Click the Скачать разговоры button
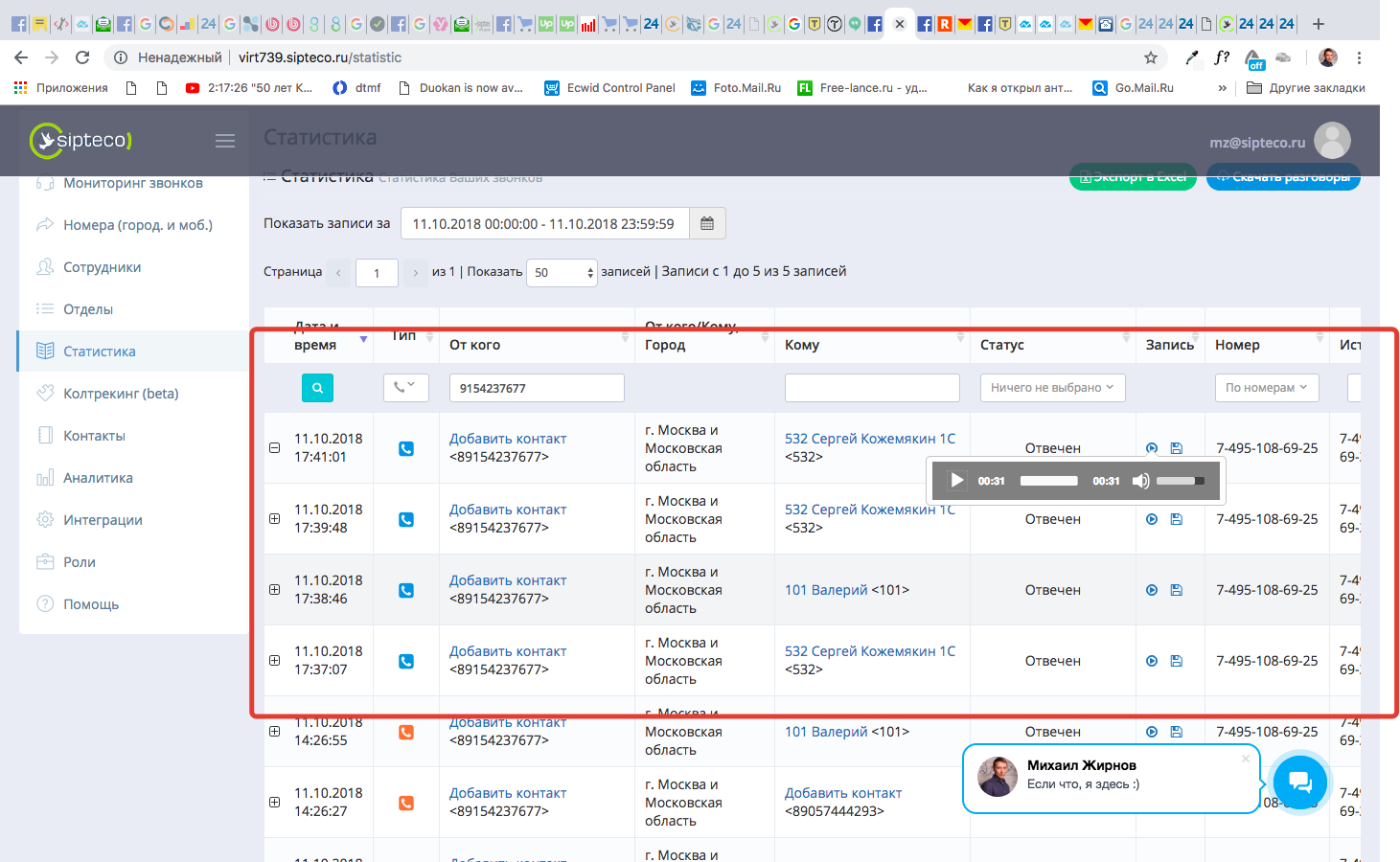The image size is (1400, 862). [1283, 177]
